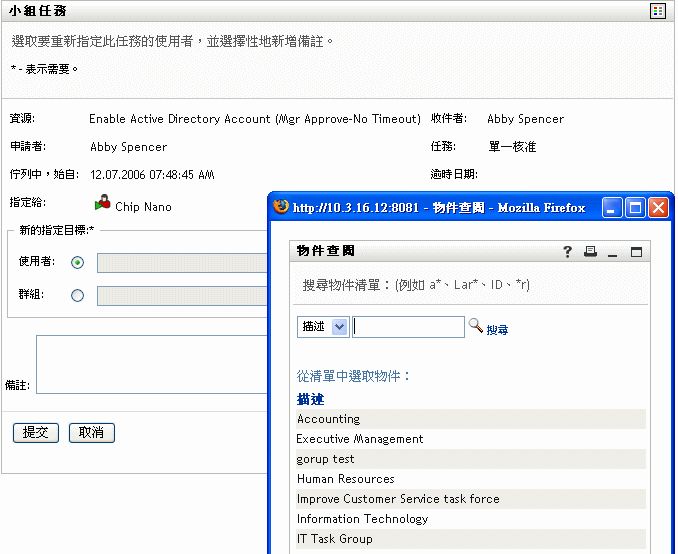Click the 取消 cancel button
The width and height of the screenshot is (678, 554).
(92, 432)
